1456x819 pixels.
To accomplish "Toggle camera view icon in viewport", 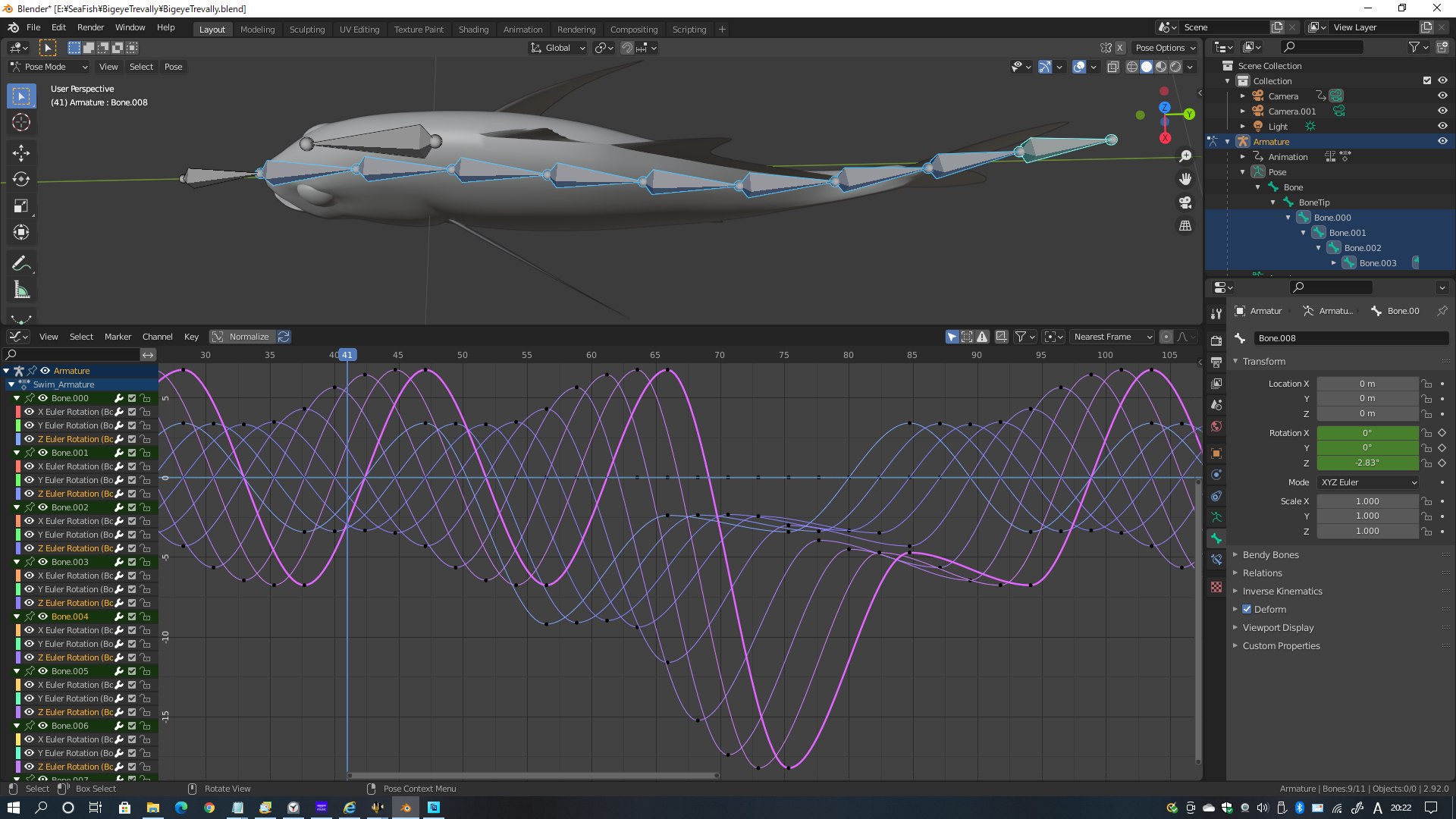I will click(1185, 202).
